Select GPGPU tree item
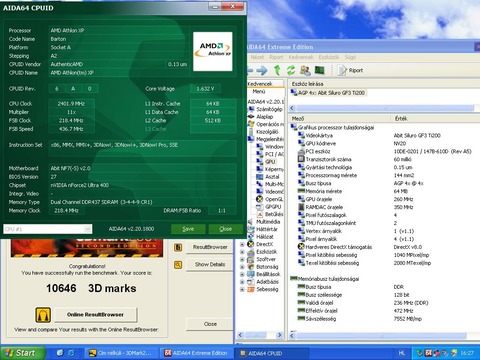Screen dimensions: 480x360 (273, 207)
